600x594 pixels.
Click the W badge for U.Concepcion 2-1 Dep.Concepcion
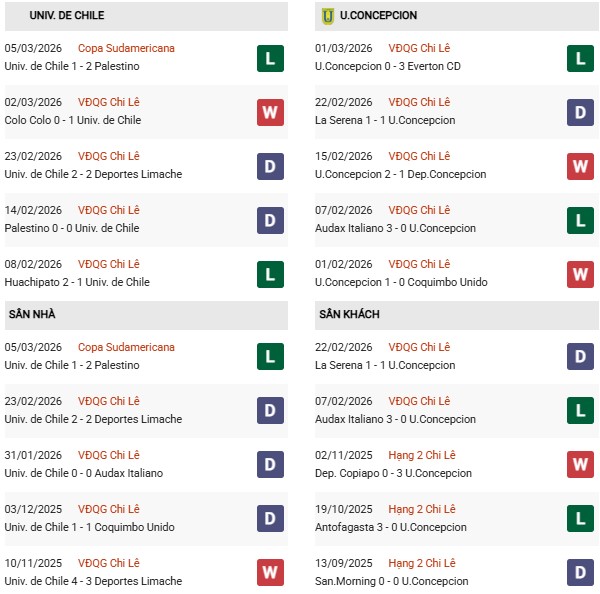580,166
